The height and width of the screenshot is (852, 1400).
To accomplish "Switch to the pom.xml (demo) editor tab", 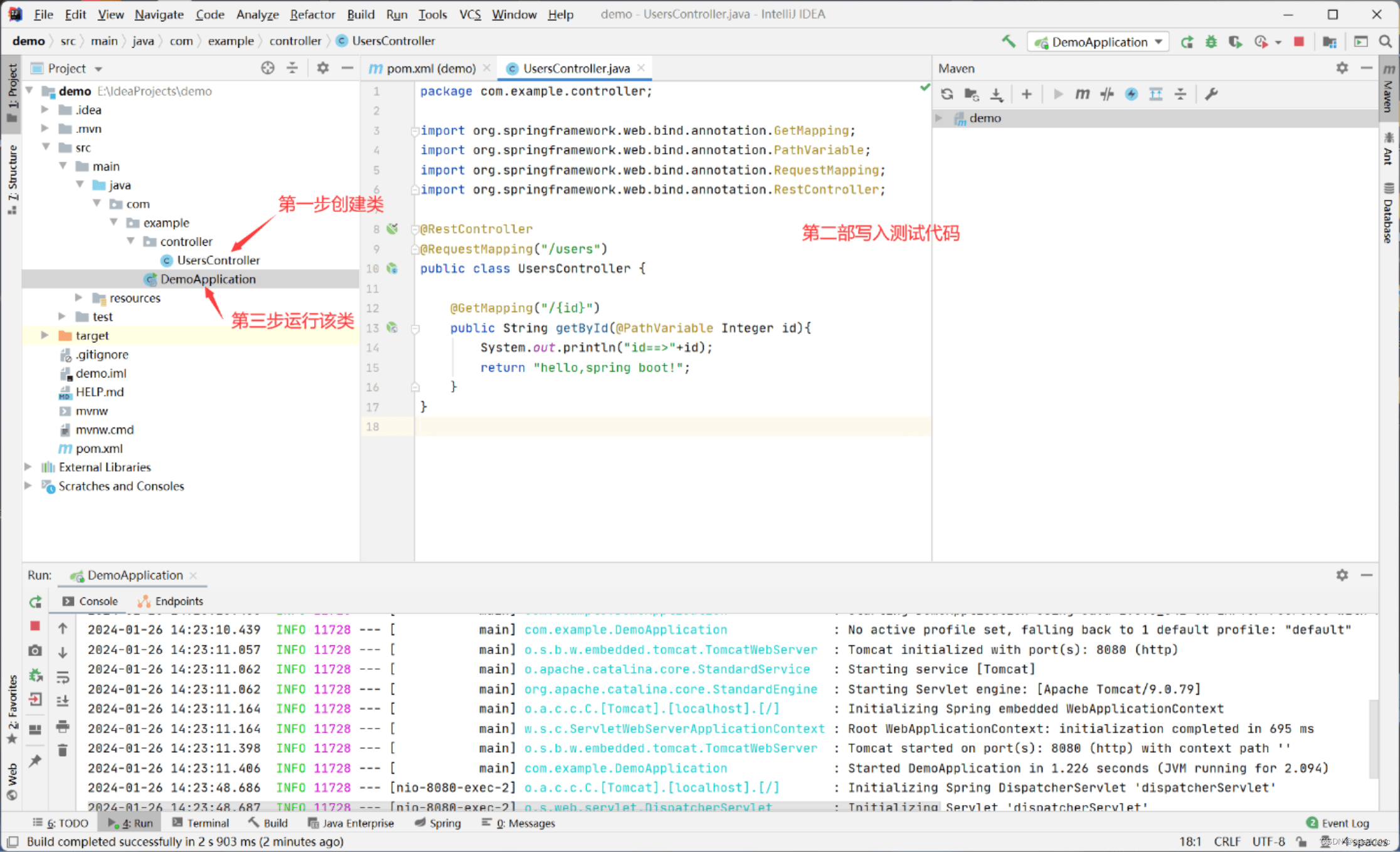I will [430, 68].
